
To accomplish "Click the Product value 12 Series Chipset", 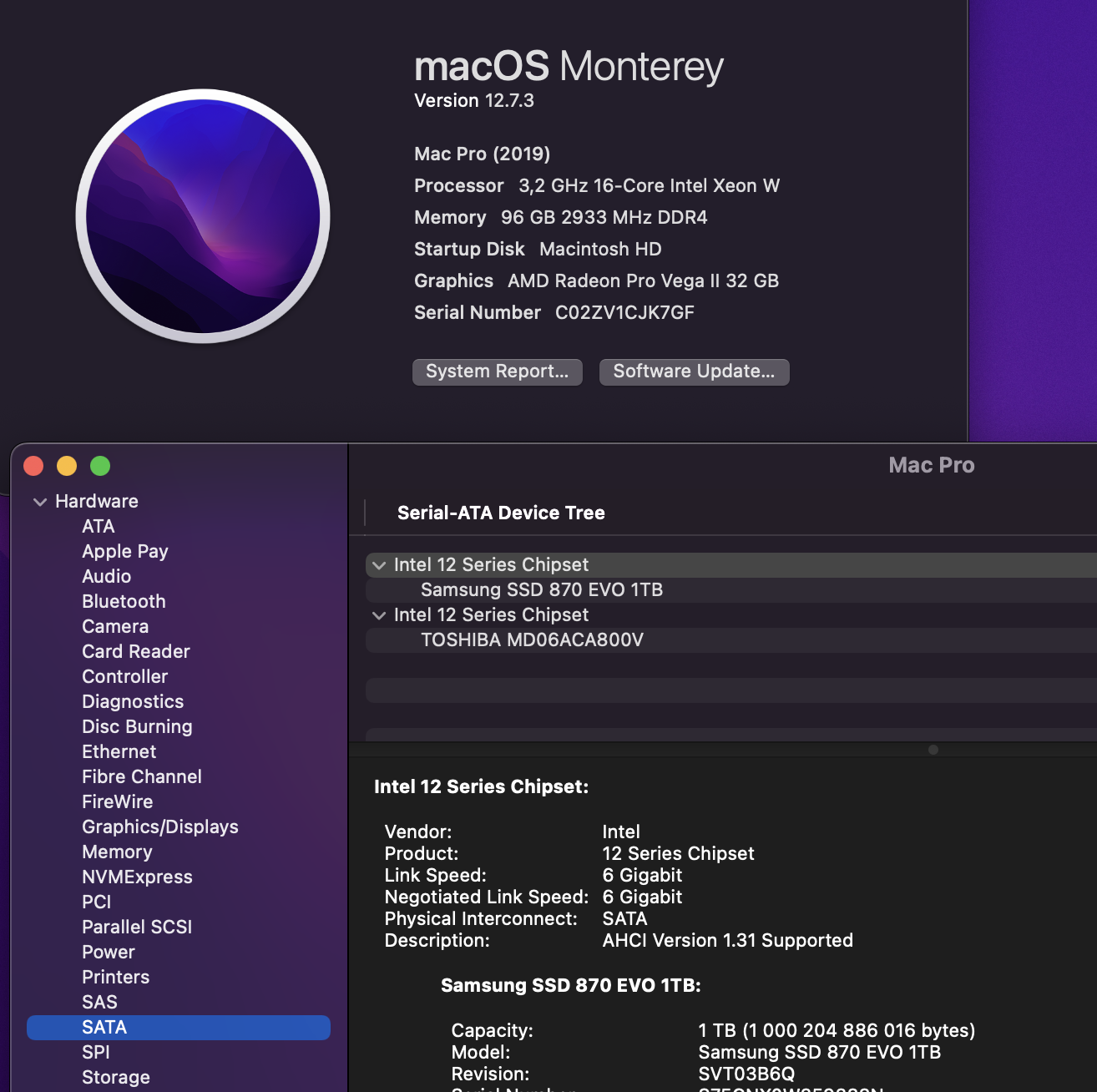I will [679, 854].
